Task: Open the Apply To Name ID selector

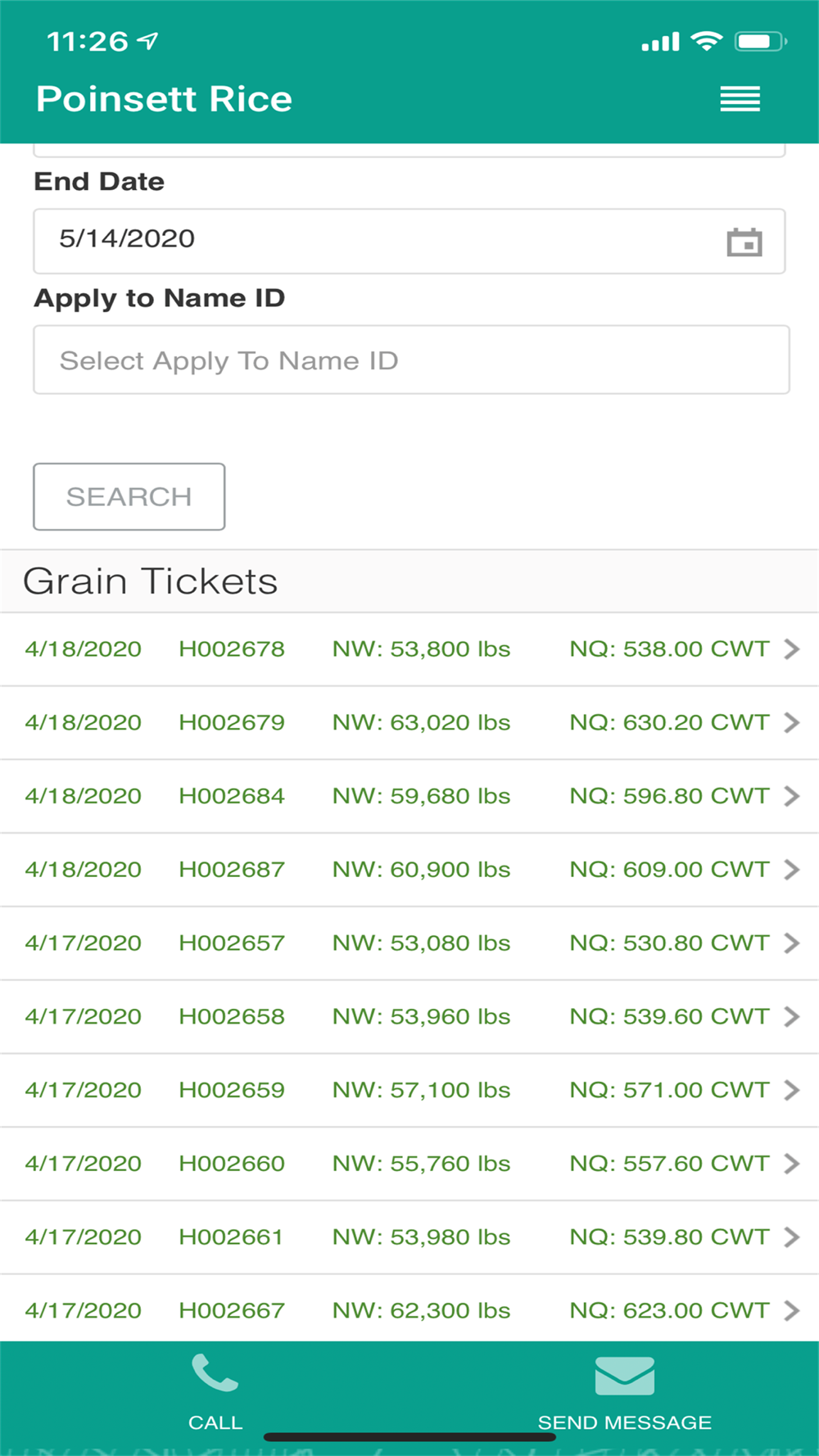Action: (411, 359)
